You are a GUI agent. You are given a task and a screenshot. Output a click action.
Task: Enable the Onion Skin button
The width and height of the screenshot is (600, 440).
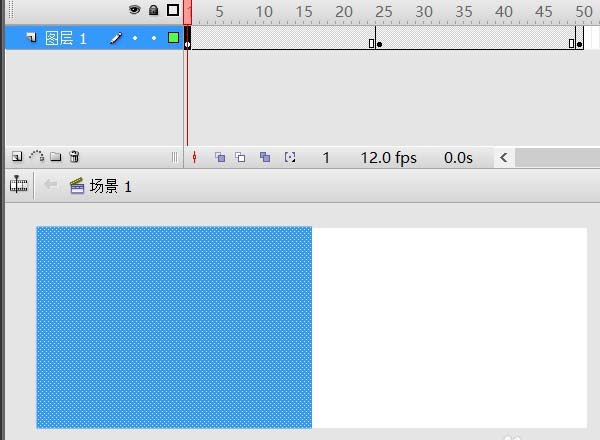pos(220,157)
